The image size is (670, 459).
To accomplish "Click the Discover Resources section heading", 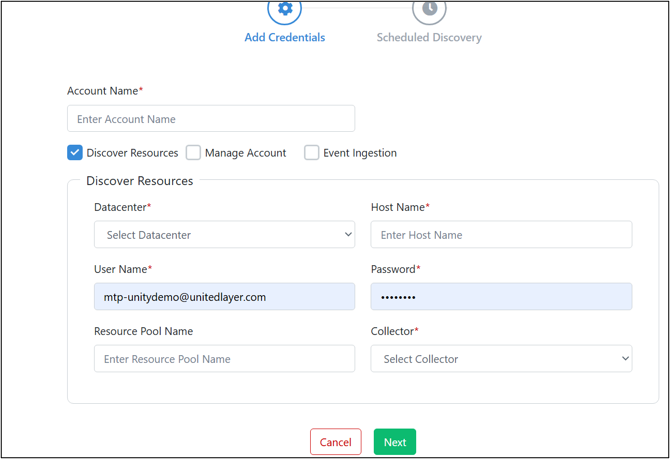I will tap(140, 181).
